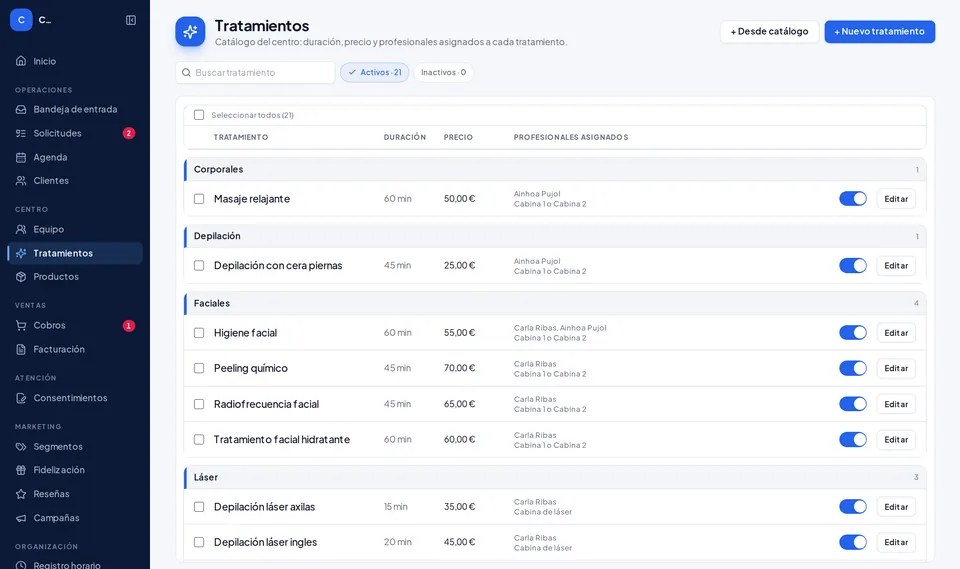Click the + Desde catálogo button
960x569 pixels.
[x=770, y=31]
